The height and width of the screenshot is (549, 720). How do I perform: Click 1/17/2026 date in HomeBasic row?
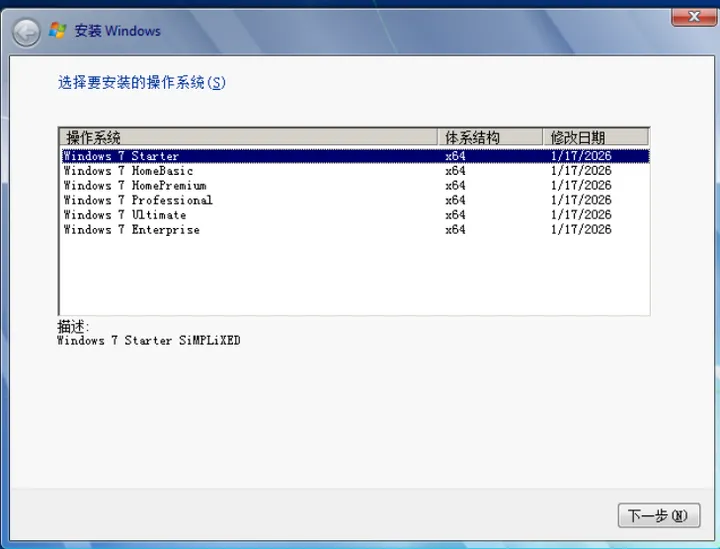coord(581,171)
